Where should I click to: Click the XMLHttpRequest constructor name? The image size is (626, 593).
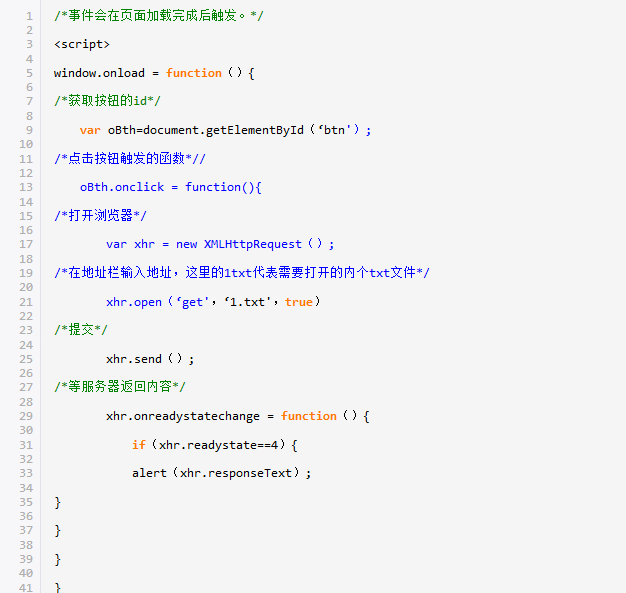pos(252,244)
